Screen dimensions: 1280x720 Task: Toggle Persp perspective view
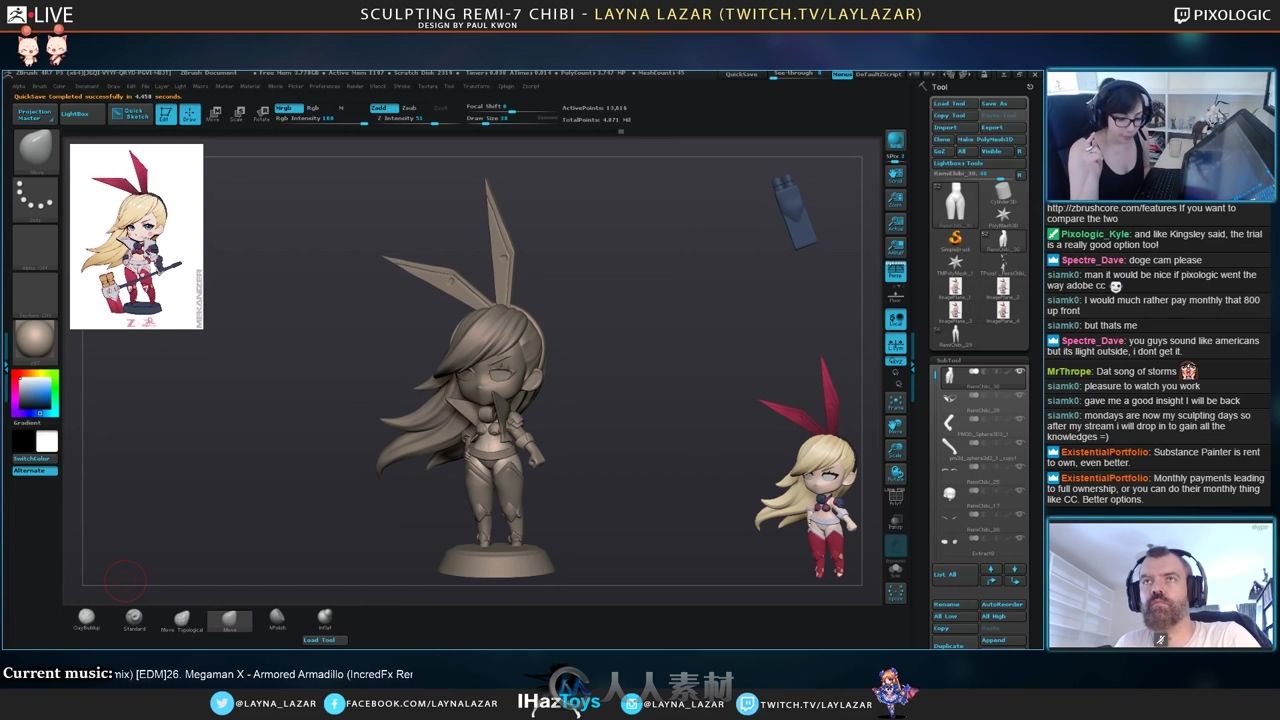point(896,271)
